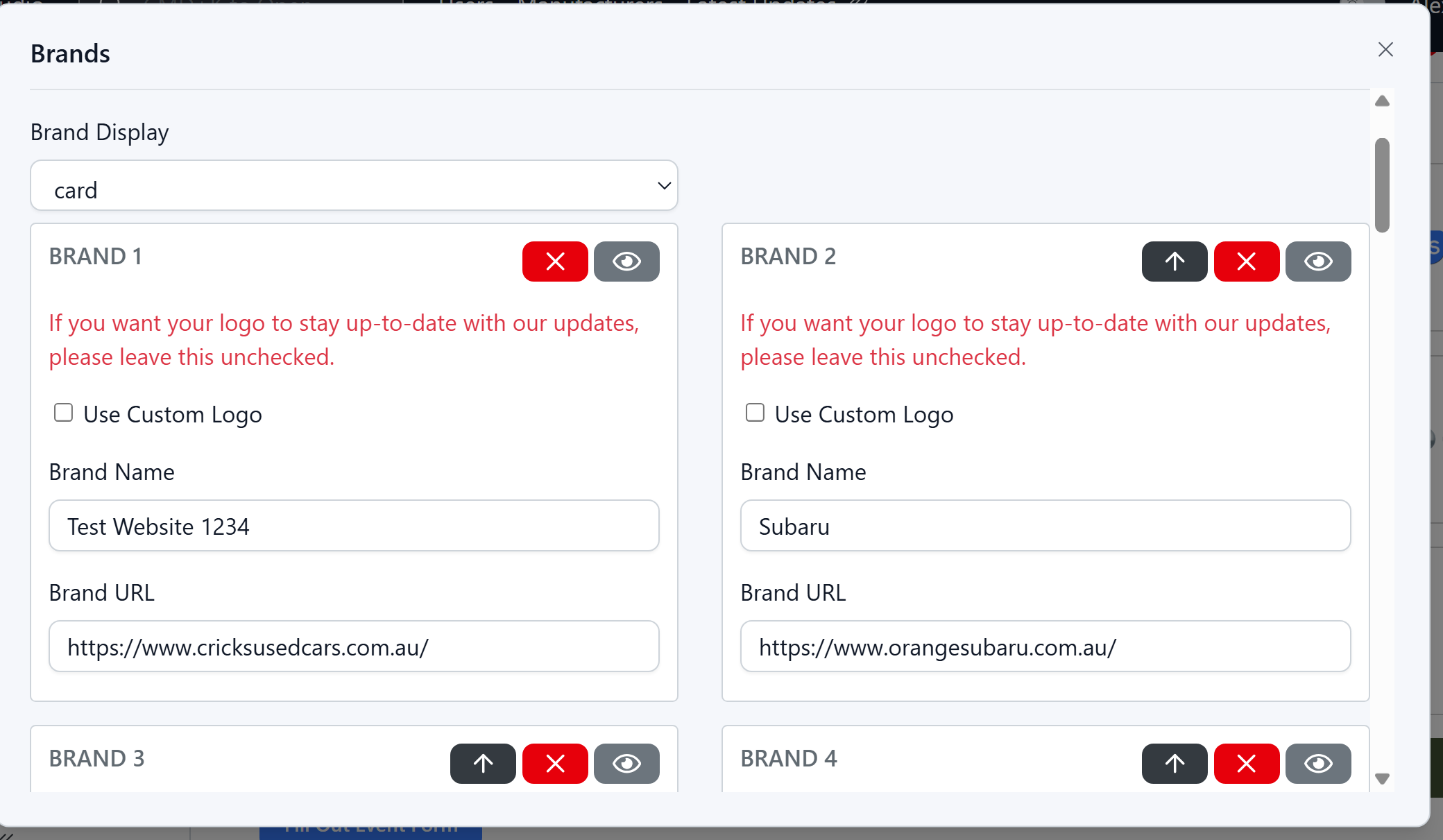Screen dimensions: 1443x840
Task: Toggle Brand 2 visibility with eye icon
Action: click(x=1318, y=262)
